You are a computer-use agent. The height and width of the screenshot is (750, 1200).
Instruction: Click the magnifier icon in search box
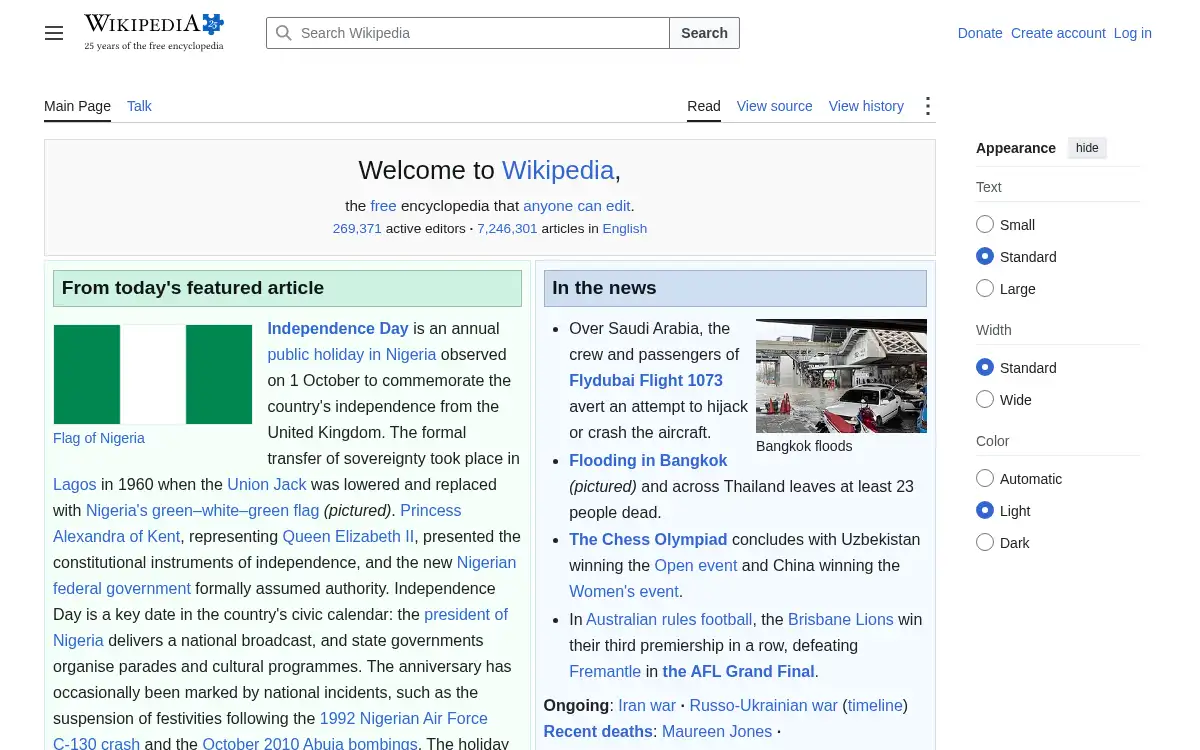click(284, 33)
